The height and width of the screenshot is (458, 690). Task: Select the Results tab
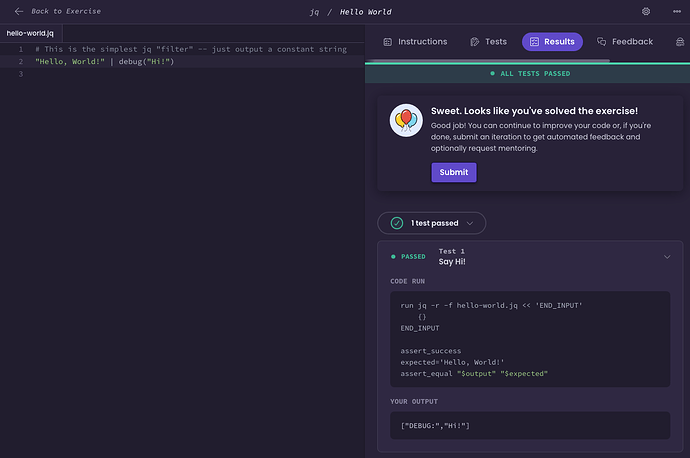click(552, 42)
